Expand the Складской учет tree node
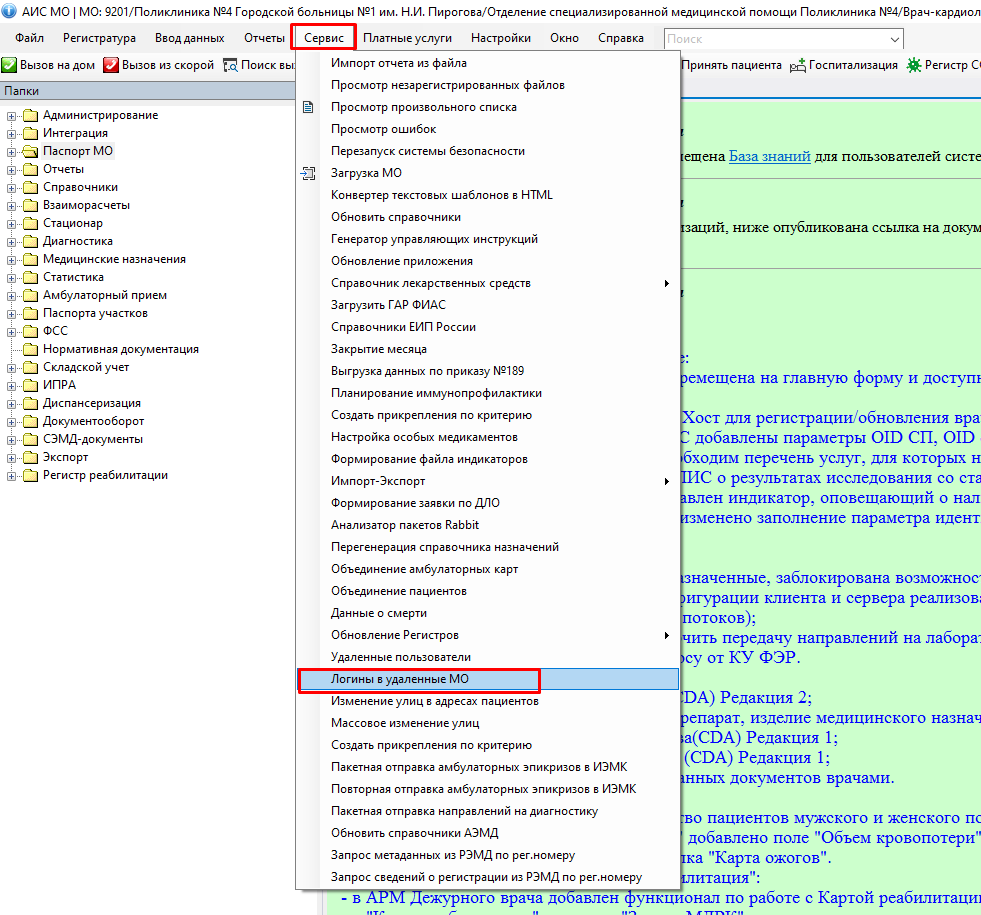981x915 pixels. [11, 368]
